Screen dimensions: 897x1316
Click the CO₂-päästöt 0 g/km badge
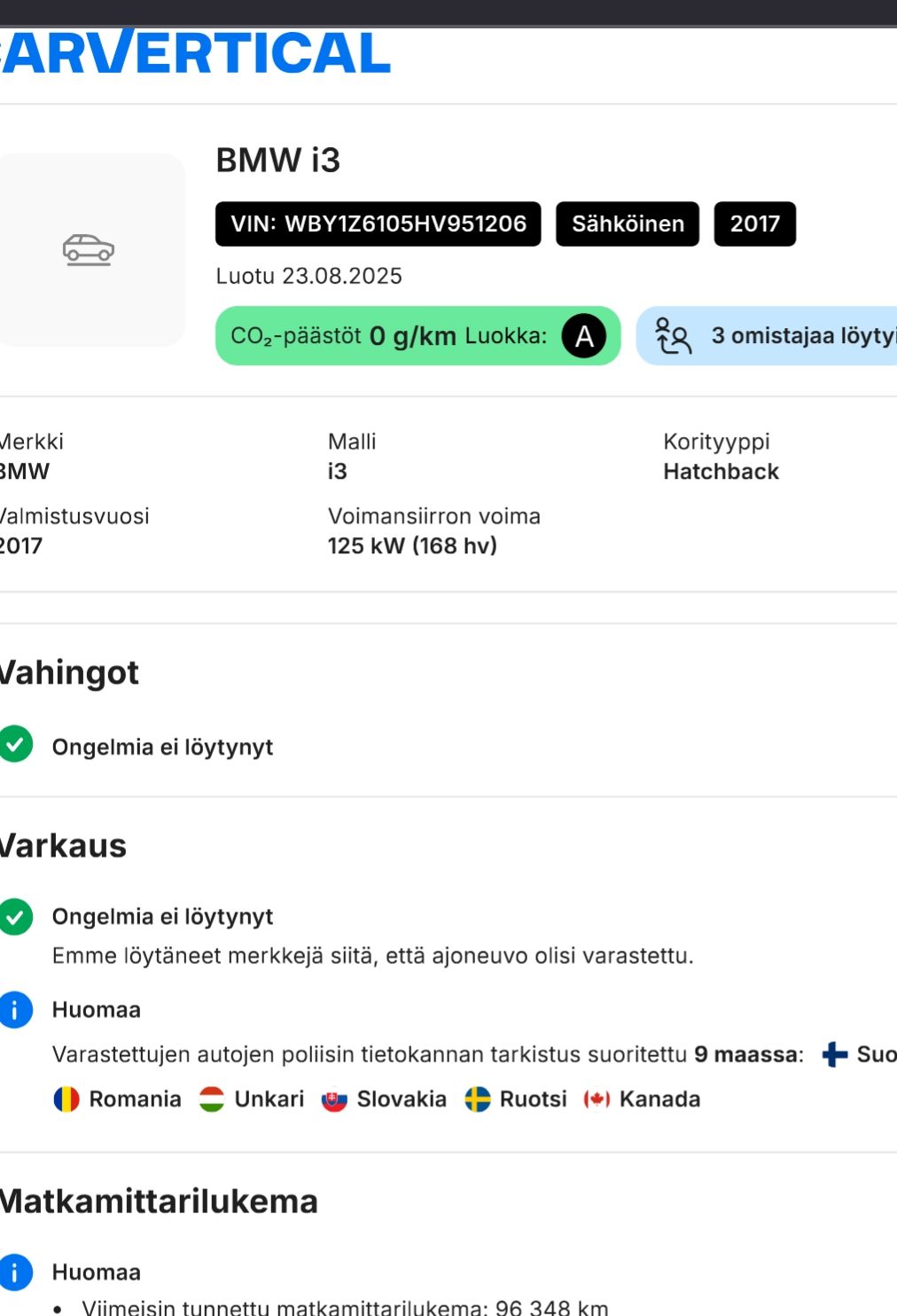418,336
